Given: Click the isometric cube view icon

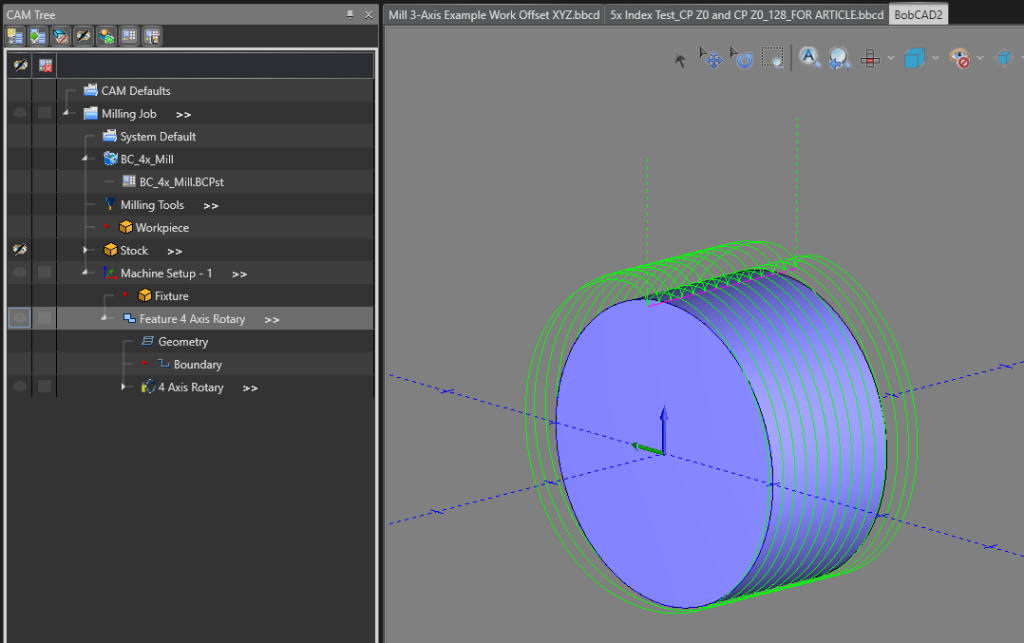Looking at the screenshot, I should pos(916,57).
